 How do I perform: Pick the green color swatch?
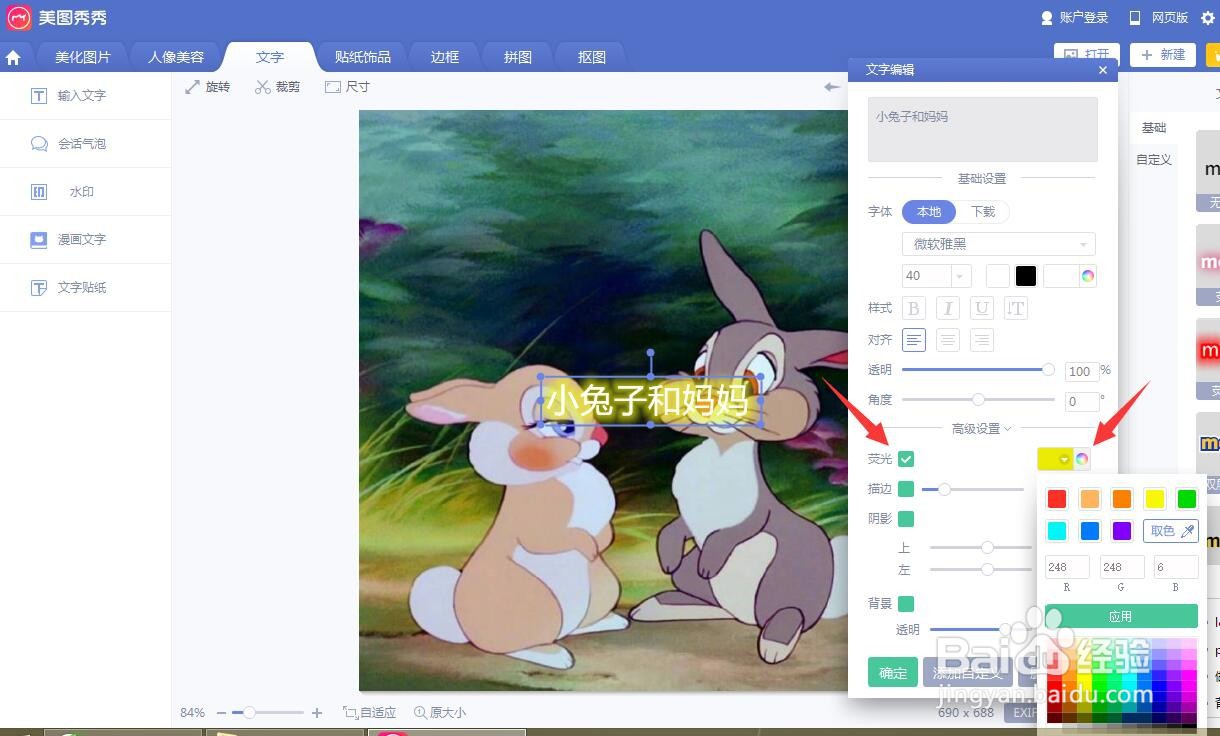coord(1187,499)
